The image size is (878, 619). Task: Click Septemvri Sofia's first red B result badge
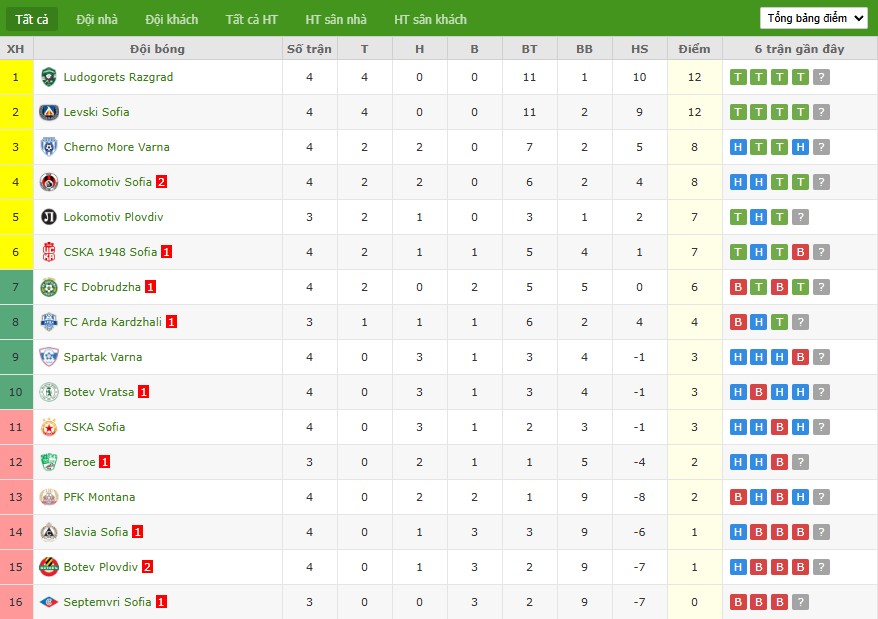pyautogui.click(x=738, y=602)
